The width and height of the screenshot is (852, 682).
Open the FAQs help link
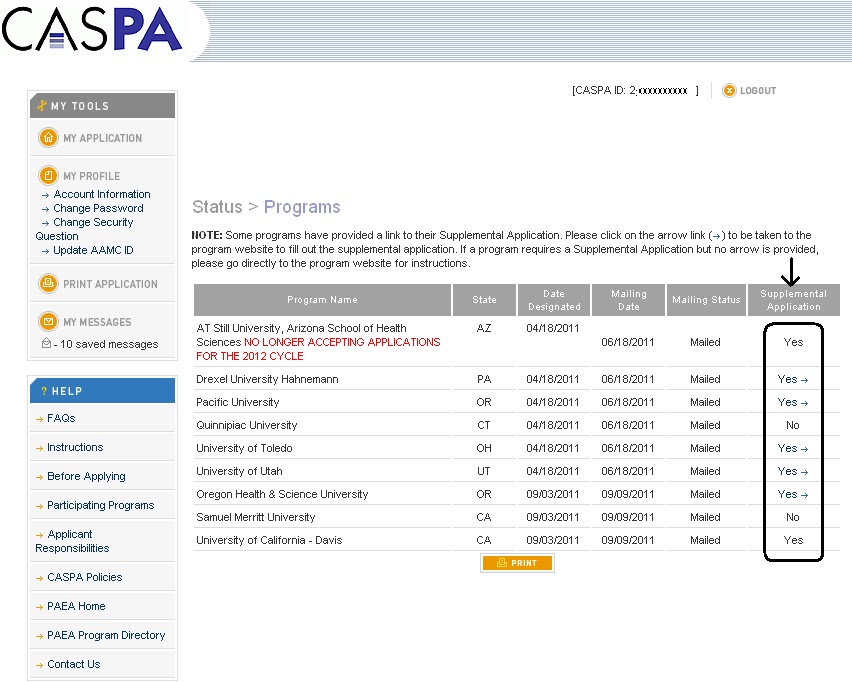tap(61, 418)
